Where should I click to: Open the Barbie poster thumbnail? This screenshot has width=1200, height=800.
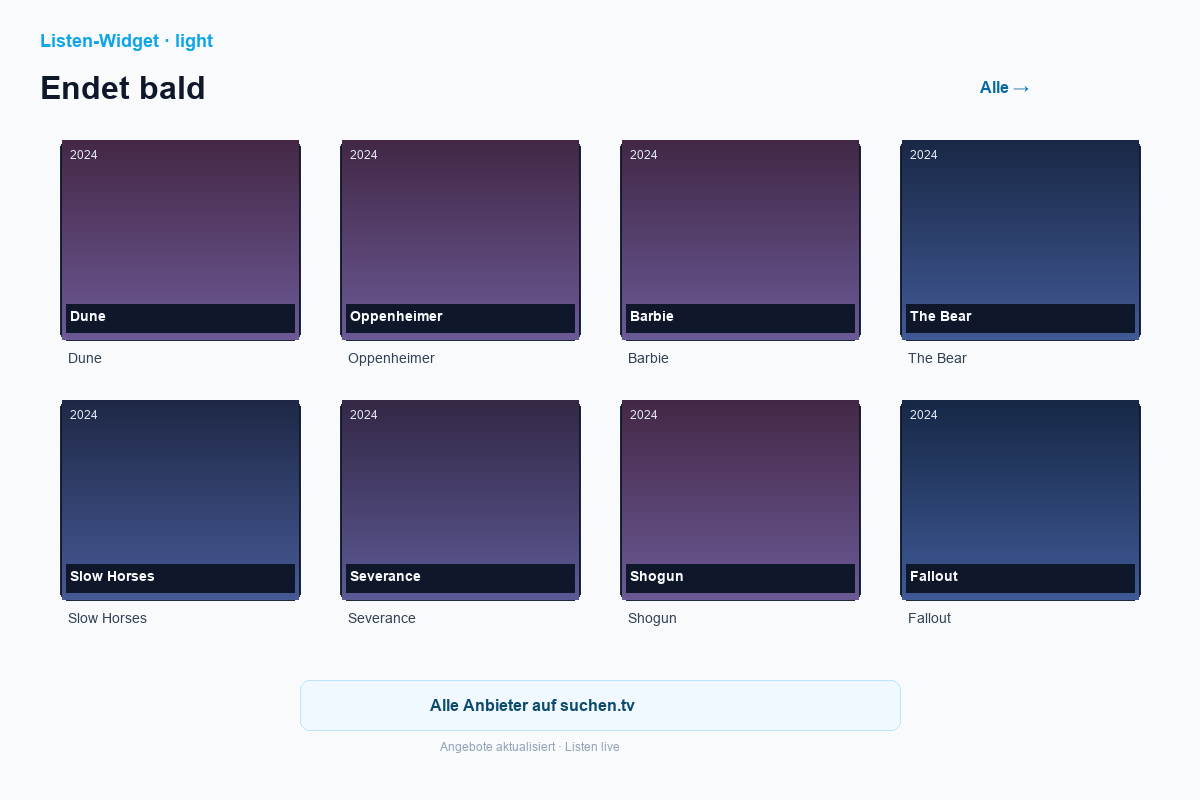tap(740, 240)
